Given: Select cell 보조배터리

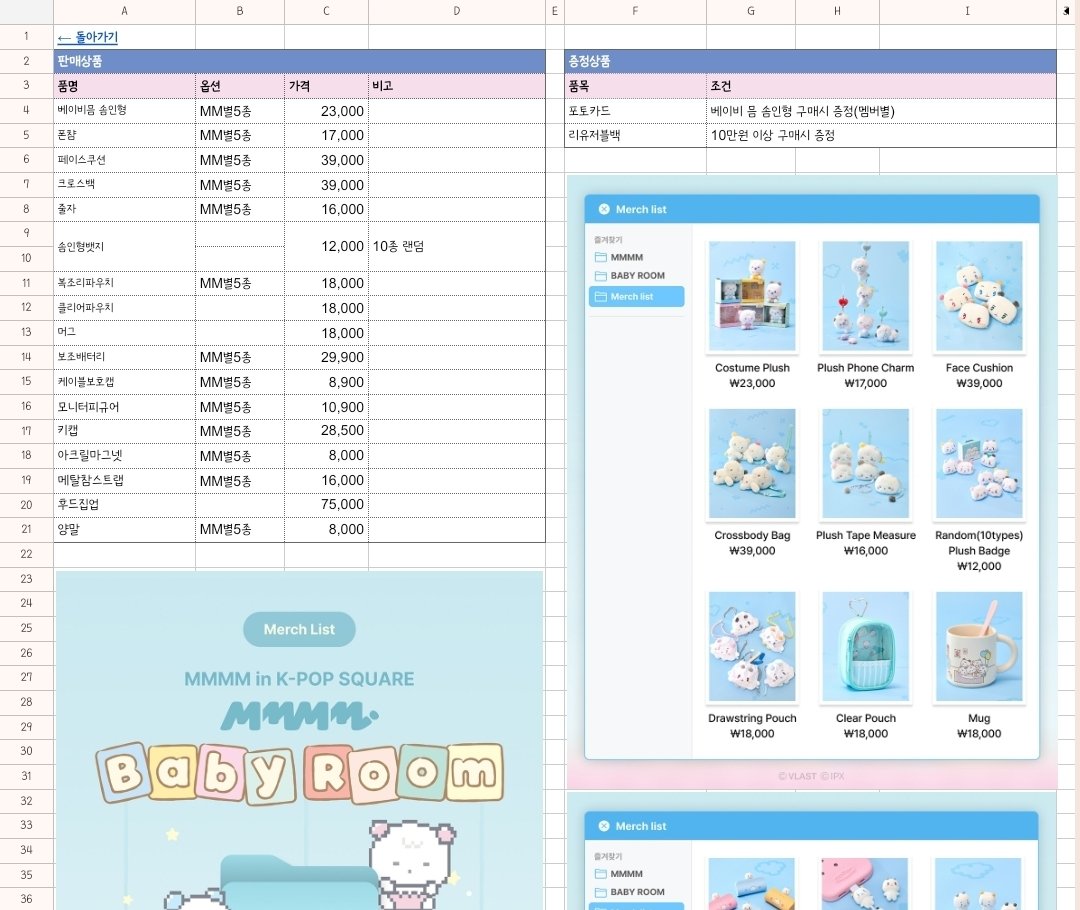Looking at the screenshot, I should click(x=124, y=357).
